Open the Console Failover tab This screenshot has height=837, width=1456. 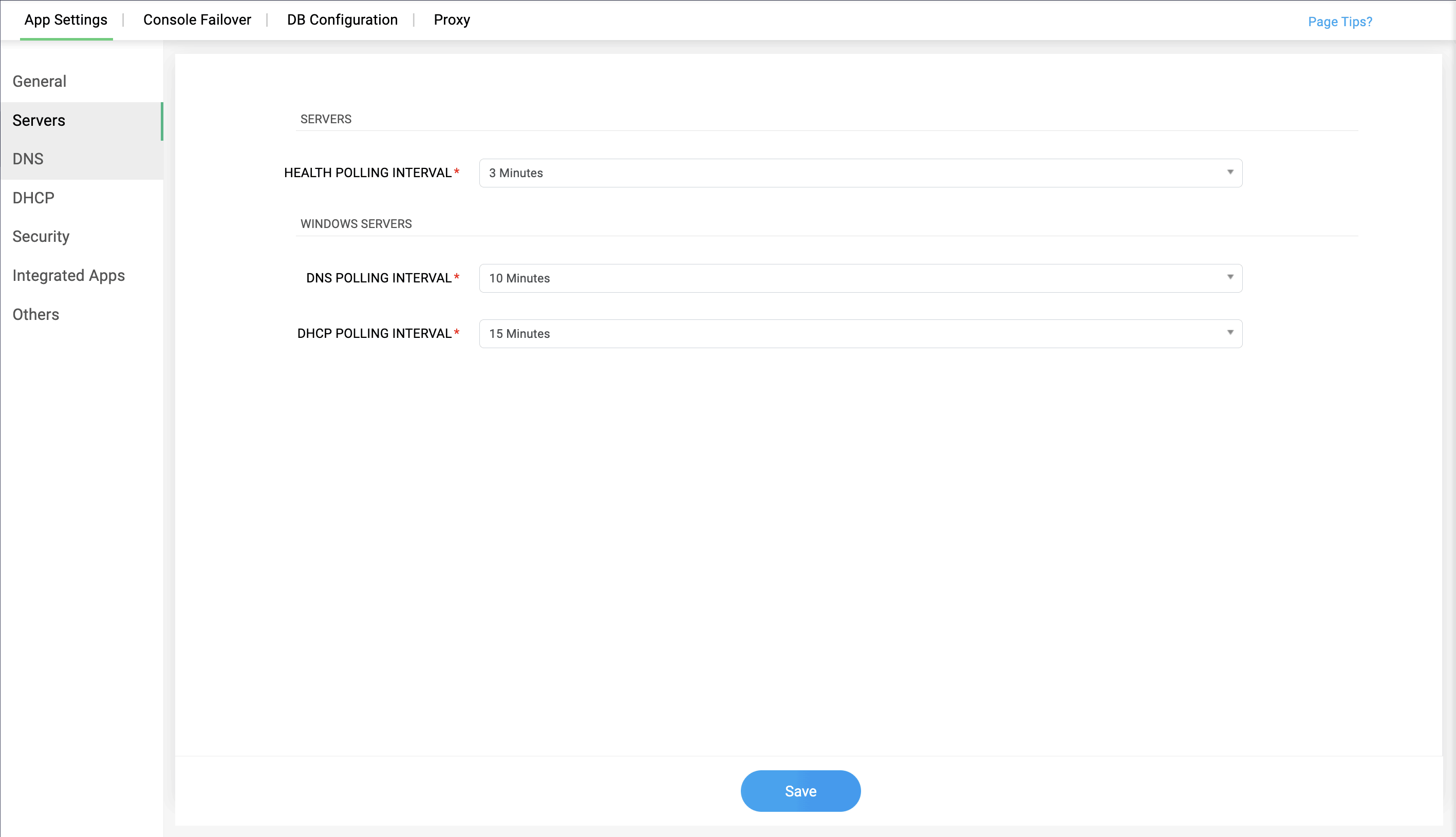(x=197, y=20)
